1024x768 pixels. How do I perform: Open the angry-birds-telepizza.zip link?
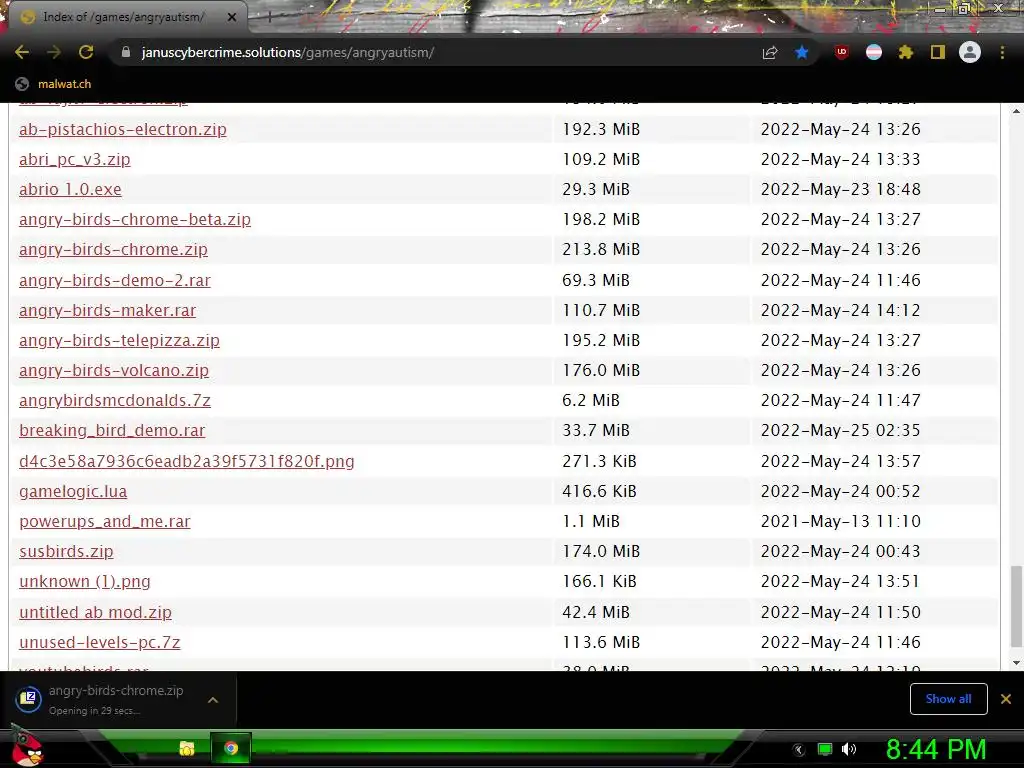(119, 340)
